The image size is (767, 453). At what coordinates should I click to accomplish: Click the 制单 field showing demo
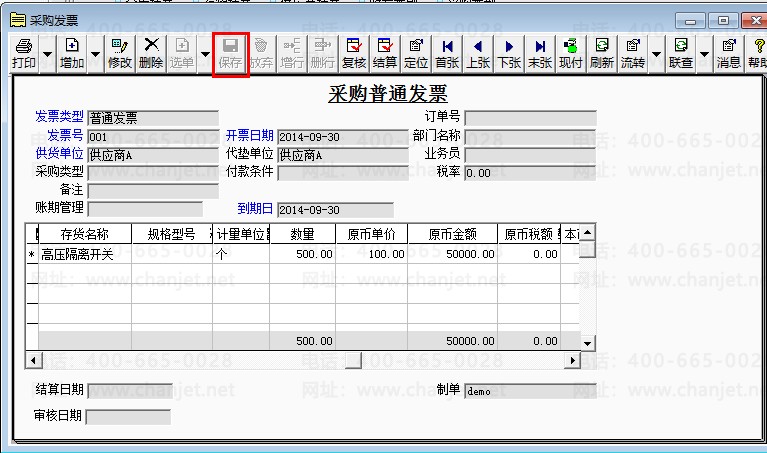tap(530, 391)
